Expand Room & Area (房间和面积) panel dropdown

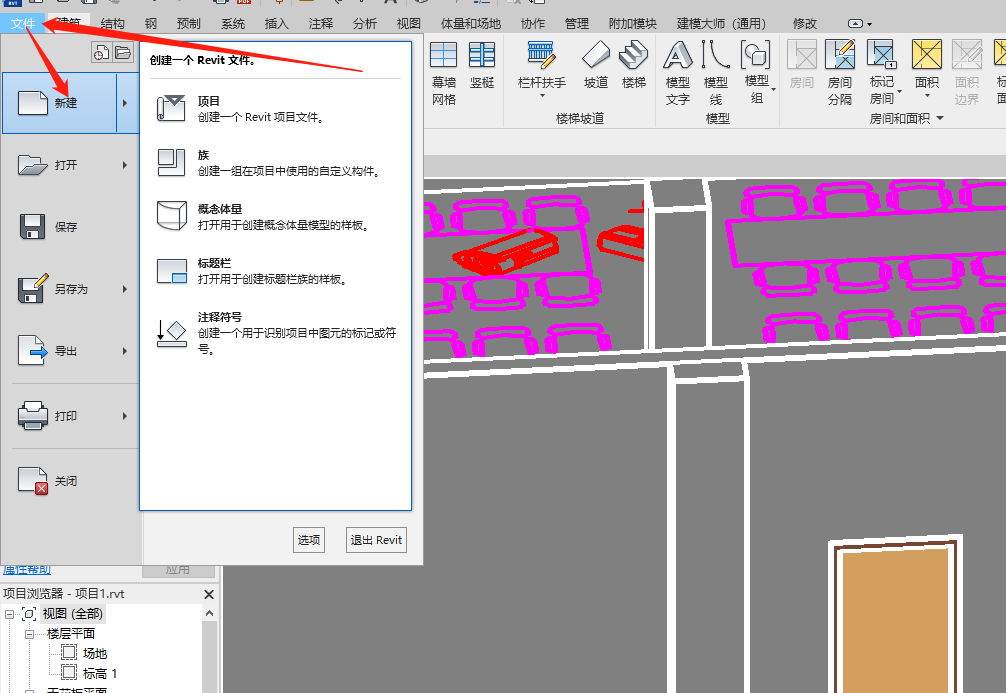coord(940,118)
